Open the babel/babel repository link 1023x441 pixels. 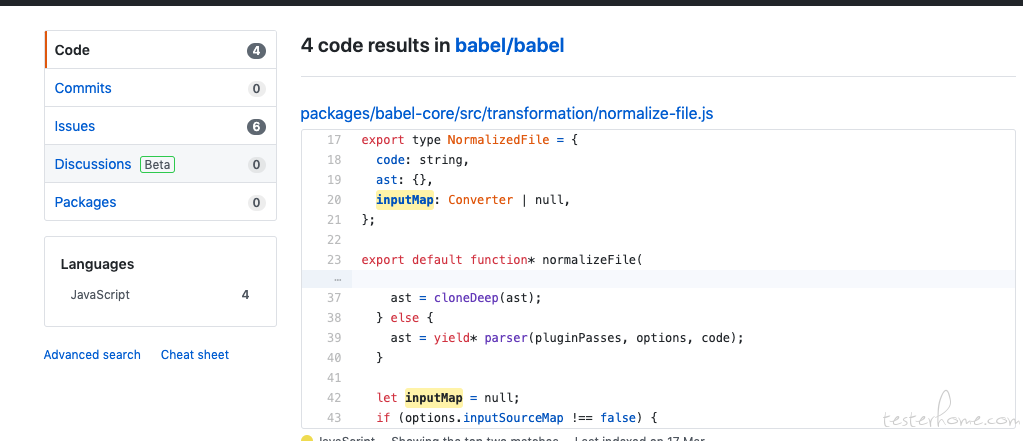510,46
